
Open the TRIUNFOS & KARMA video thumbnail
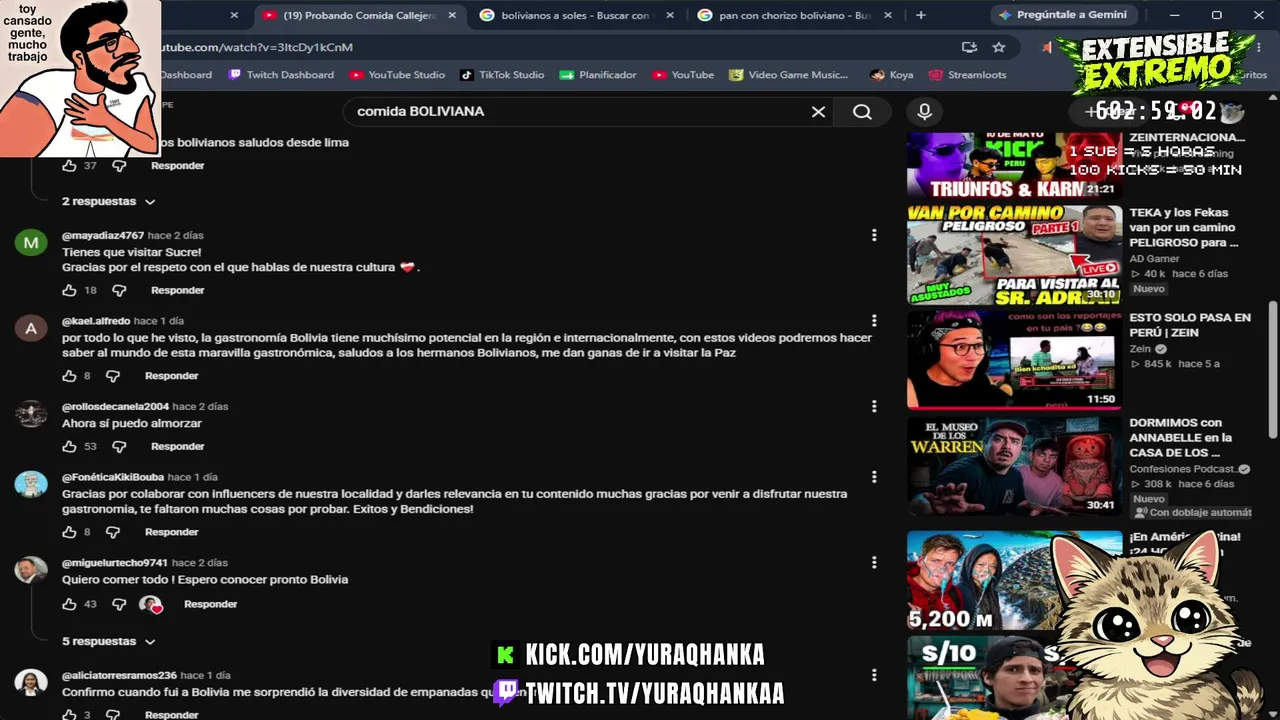(1014, 165)
